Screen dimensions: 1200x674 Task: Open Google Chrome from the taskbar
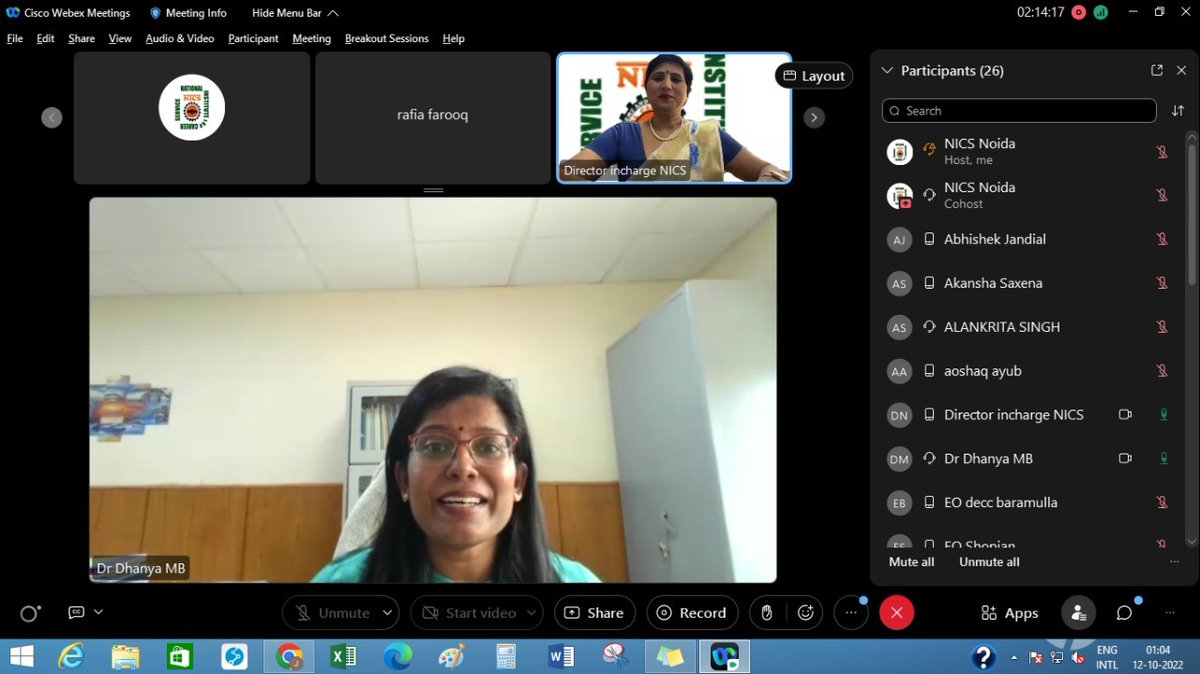[x=290, y=657]
